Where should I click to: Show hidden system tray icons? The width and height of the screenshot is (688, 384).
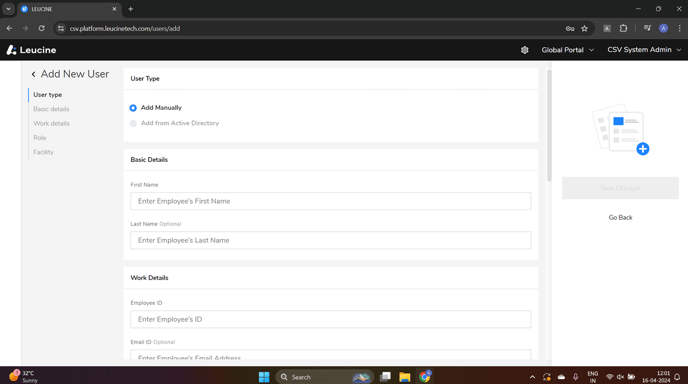pyautogui.click(x=532, y=377)
